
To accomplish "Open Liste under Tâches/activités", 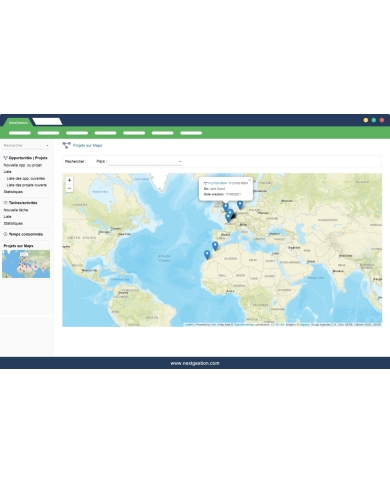I will point(7,217).
